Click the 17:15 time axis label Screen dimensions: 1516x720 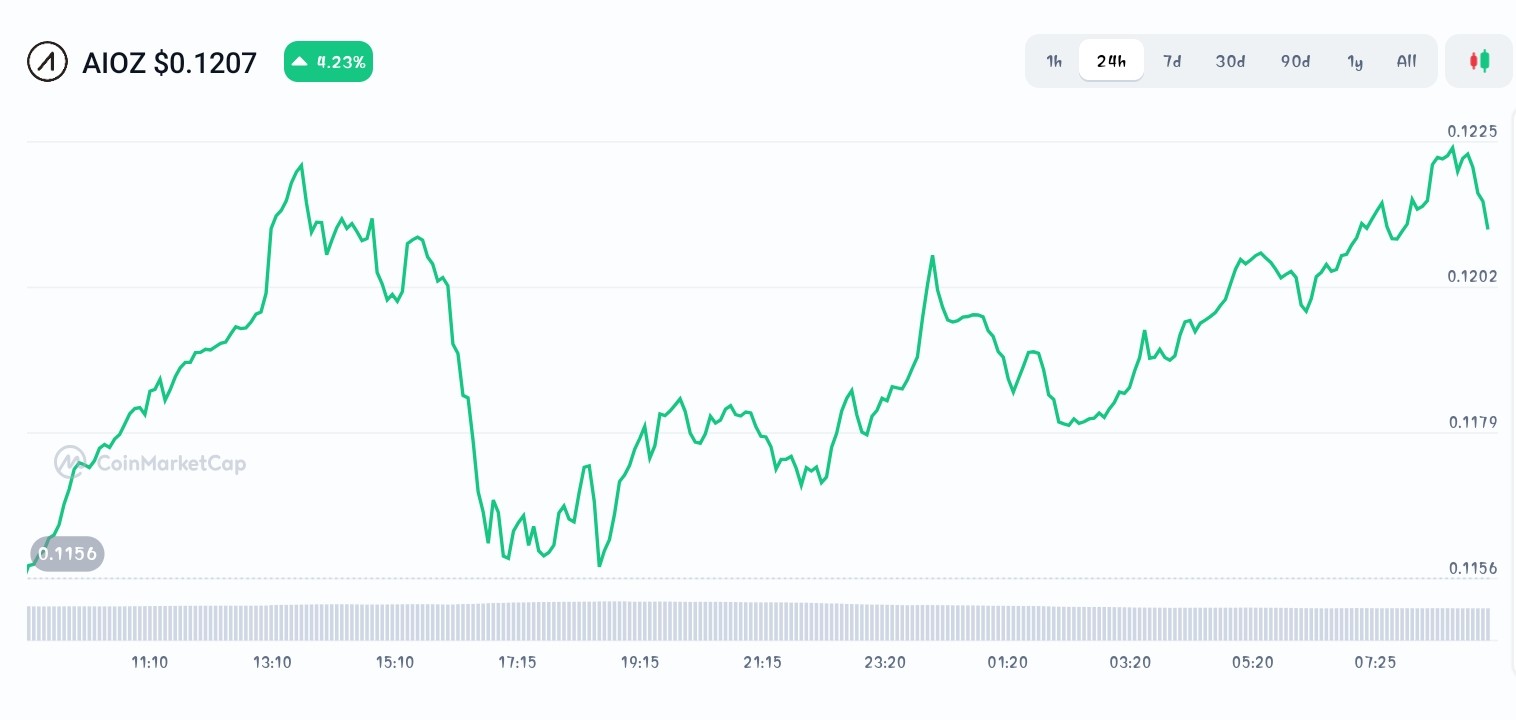click(x=517, y=662)
